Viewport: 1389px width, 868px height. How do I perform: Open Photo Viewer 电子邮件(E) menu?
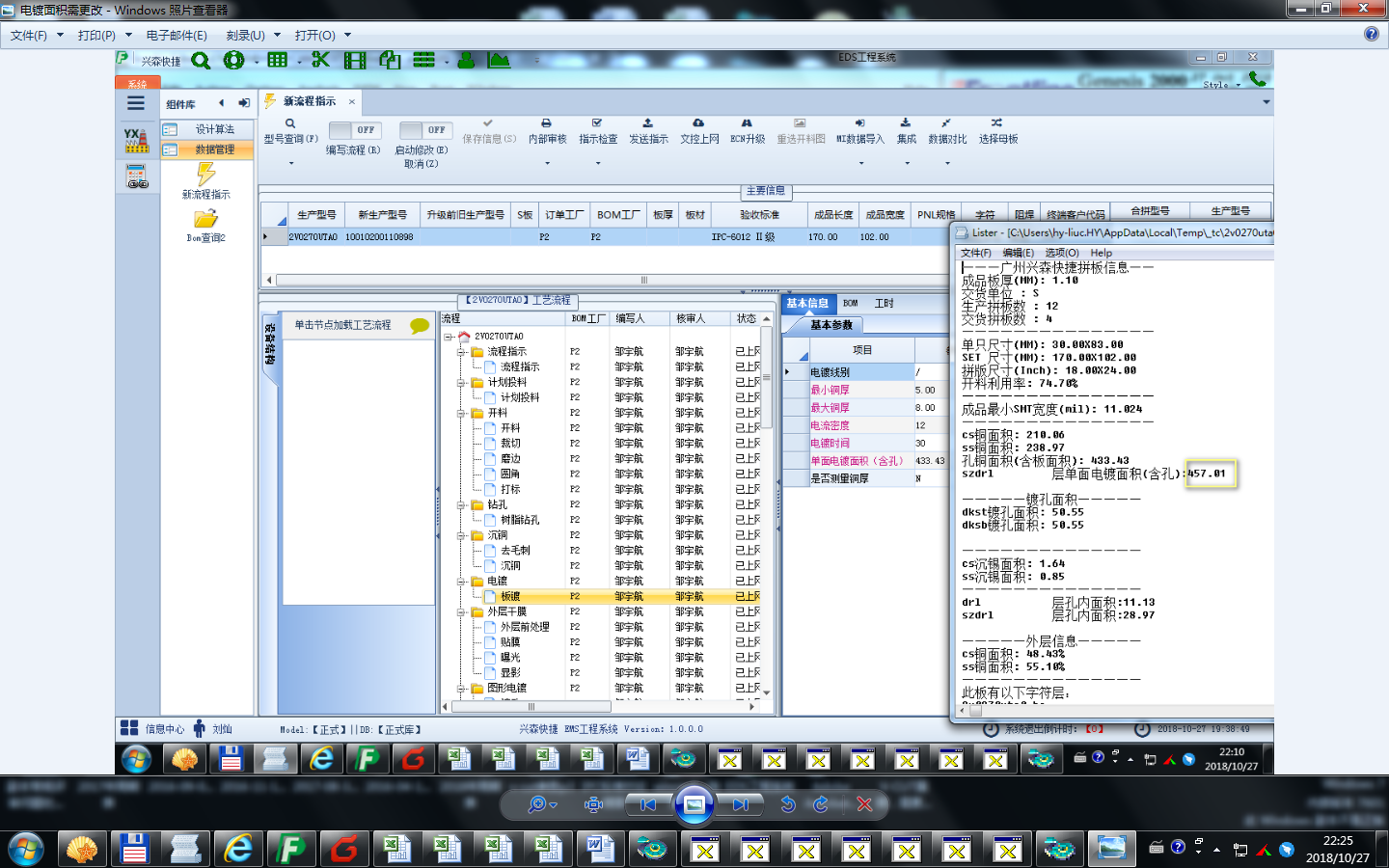(x=177, y=35)
